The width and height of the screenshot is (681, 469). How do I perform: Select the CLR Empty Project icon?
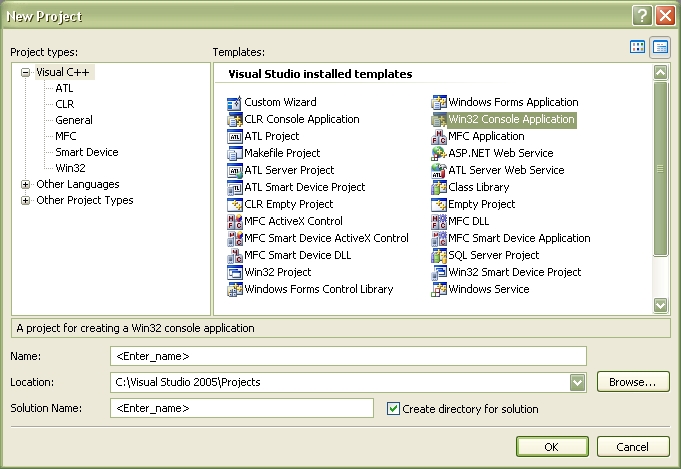235,205
